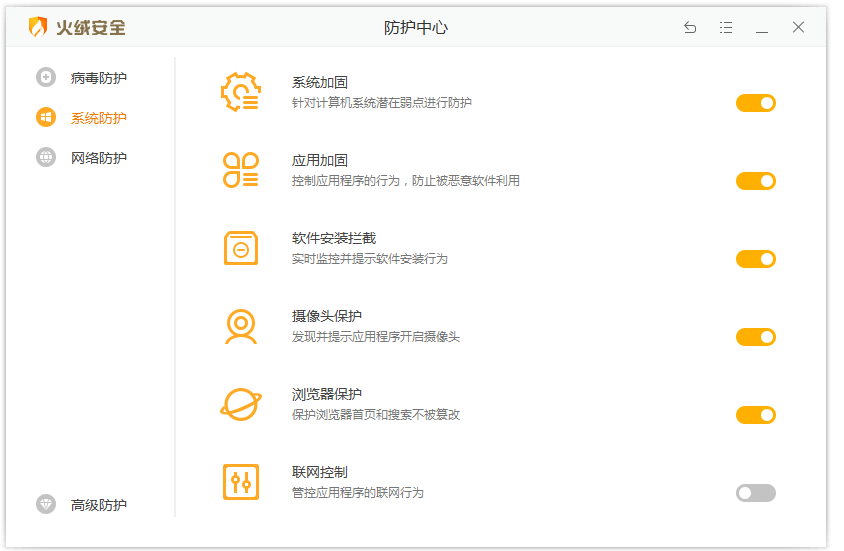
Task: Click the 防护中心 window title
Action: click(x=416, y=27)
